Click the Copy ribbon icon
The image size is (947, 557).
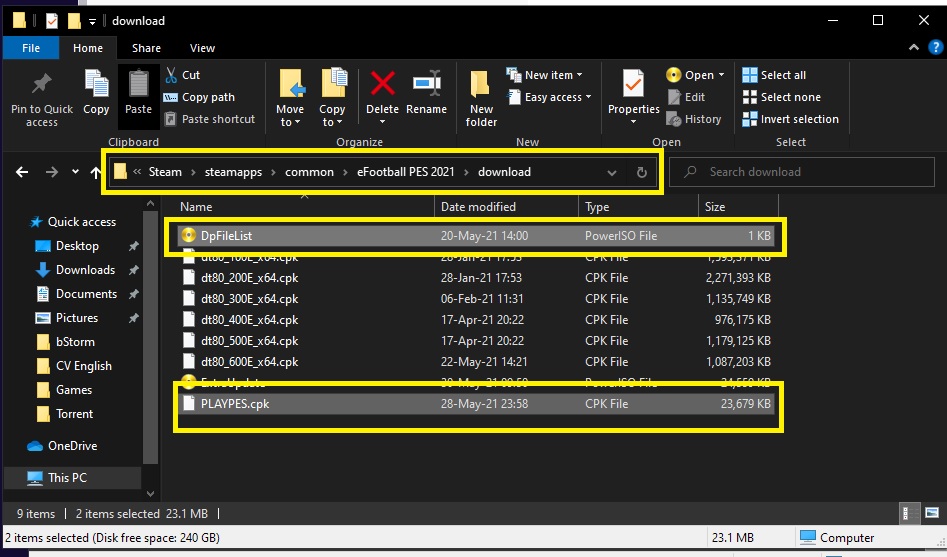click(x=96, y=85)
